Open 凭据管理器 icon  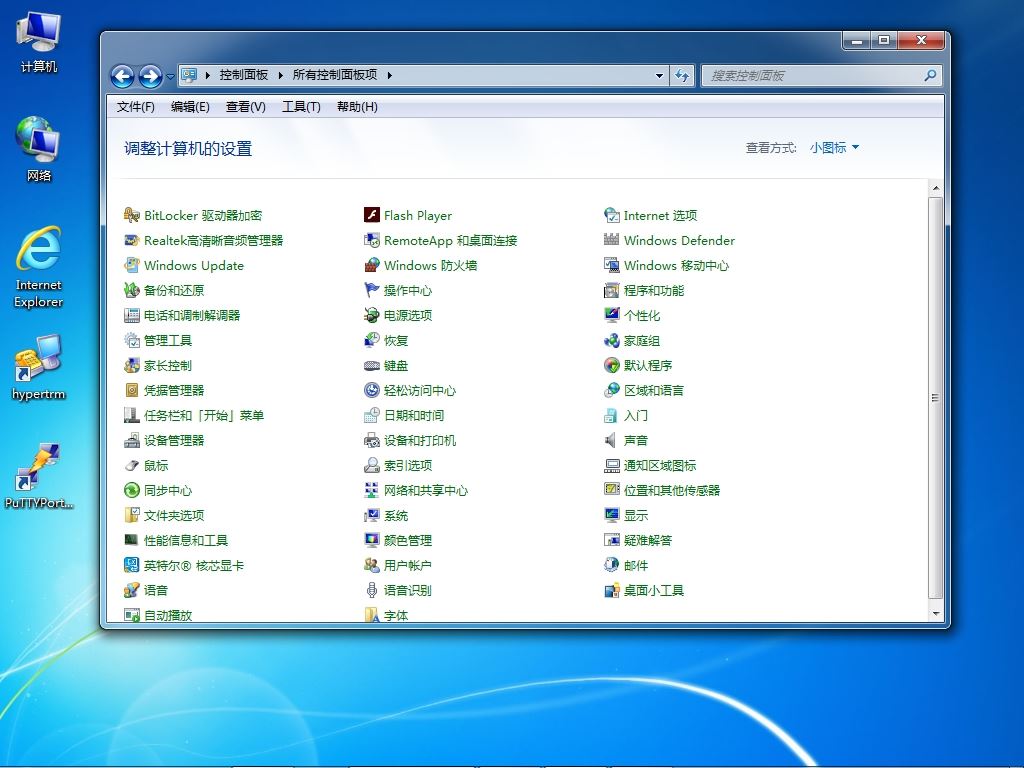(132, 390)
